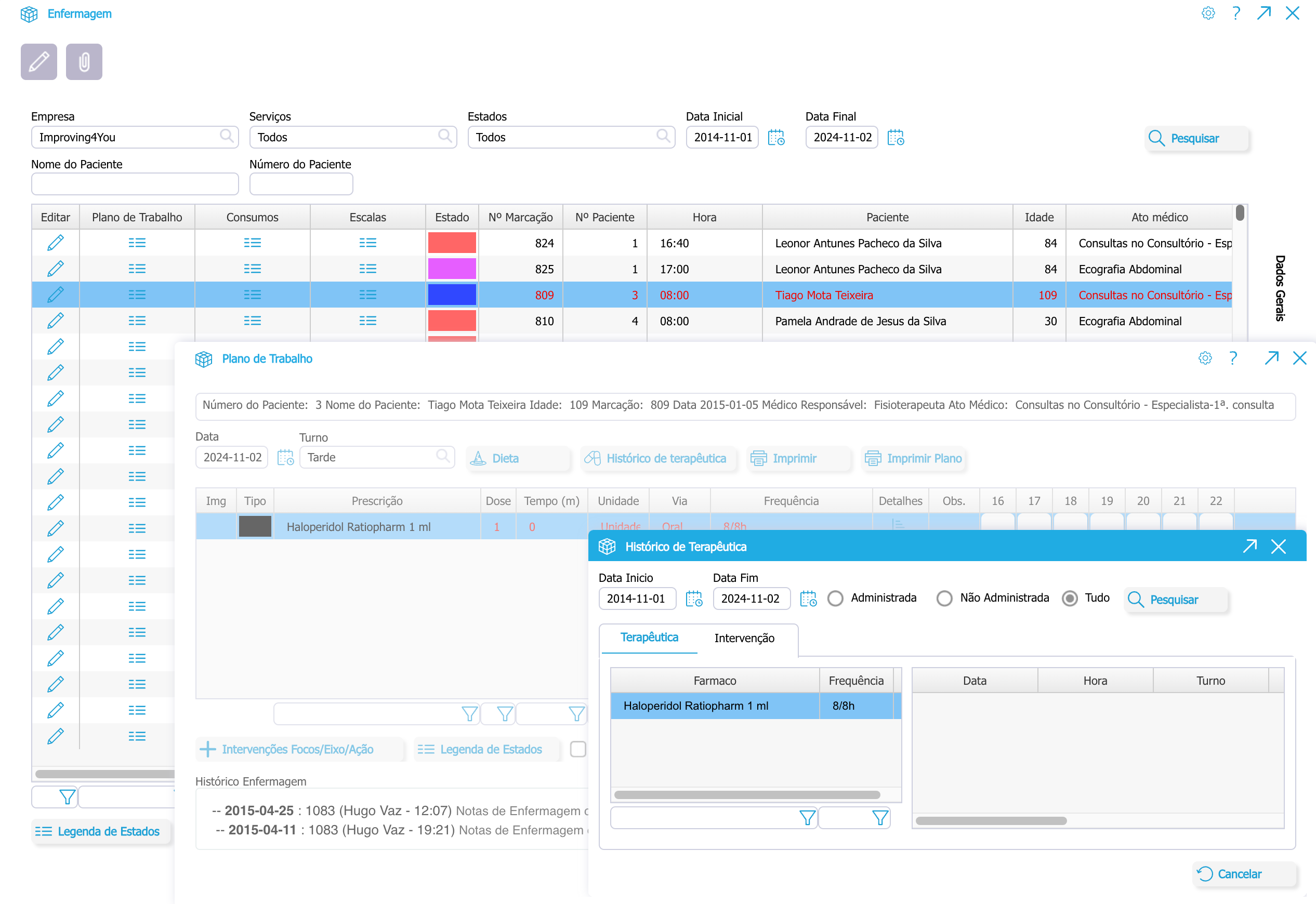
Task: Open settings gear in Plano de Trabalho
Action: [1204, 358]
